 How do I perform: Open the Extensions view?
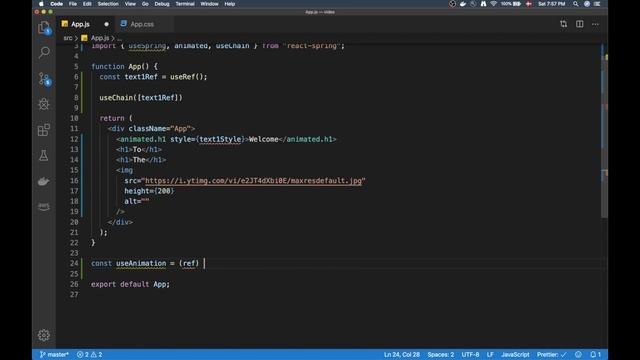44,130
